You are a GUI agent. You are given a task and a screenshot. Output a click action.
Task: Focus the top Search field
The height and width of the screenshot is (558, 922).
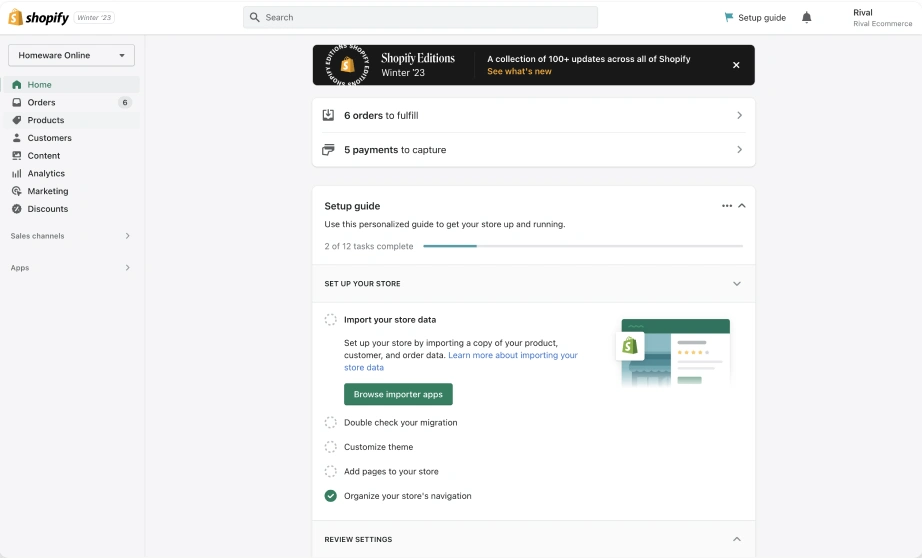[420, 18]
